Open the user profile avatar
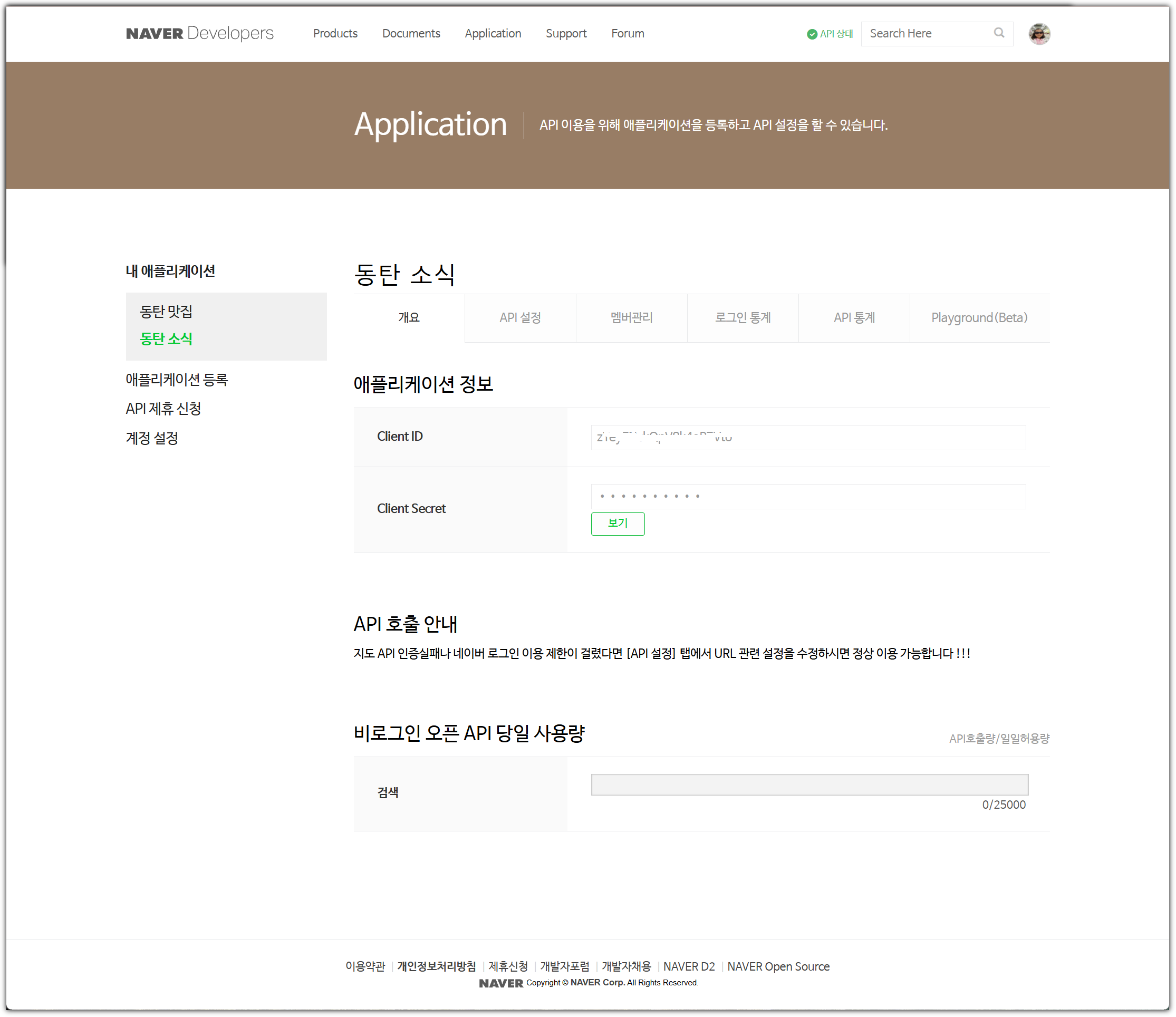Screen dimensions: 1176x1017 point(1039,34)
